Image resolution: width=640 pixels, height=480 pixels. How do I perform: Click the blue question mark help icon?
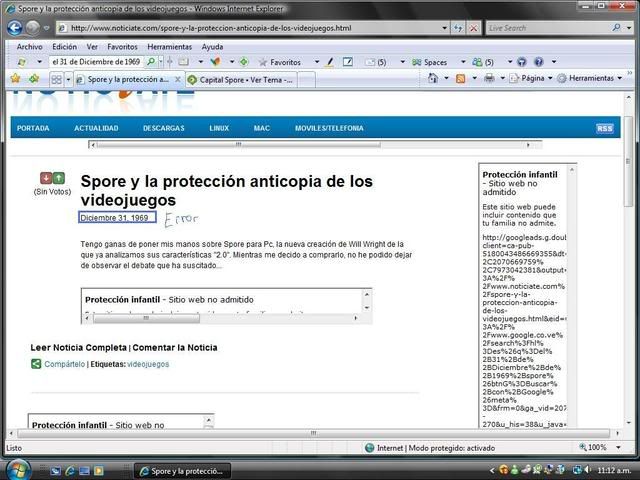pyautogui.click(x=539, y=62)
